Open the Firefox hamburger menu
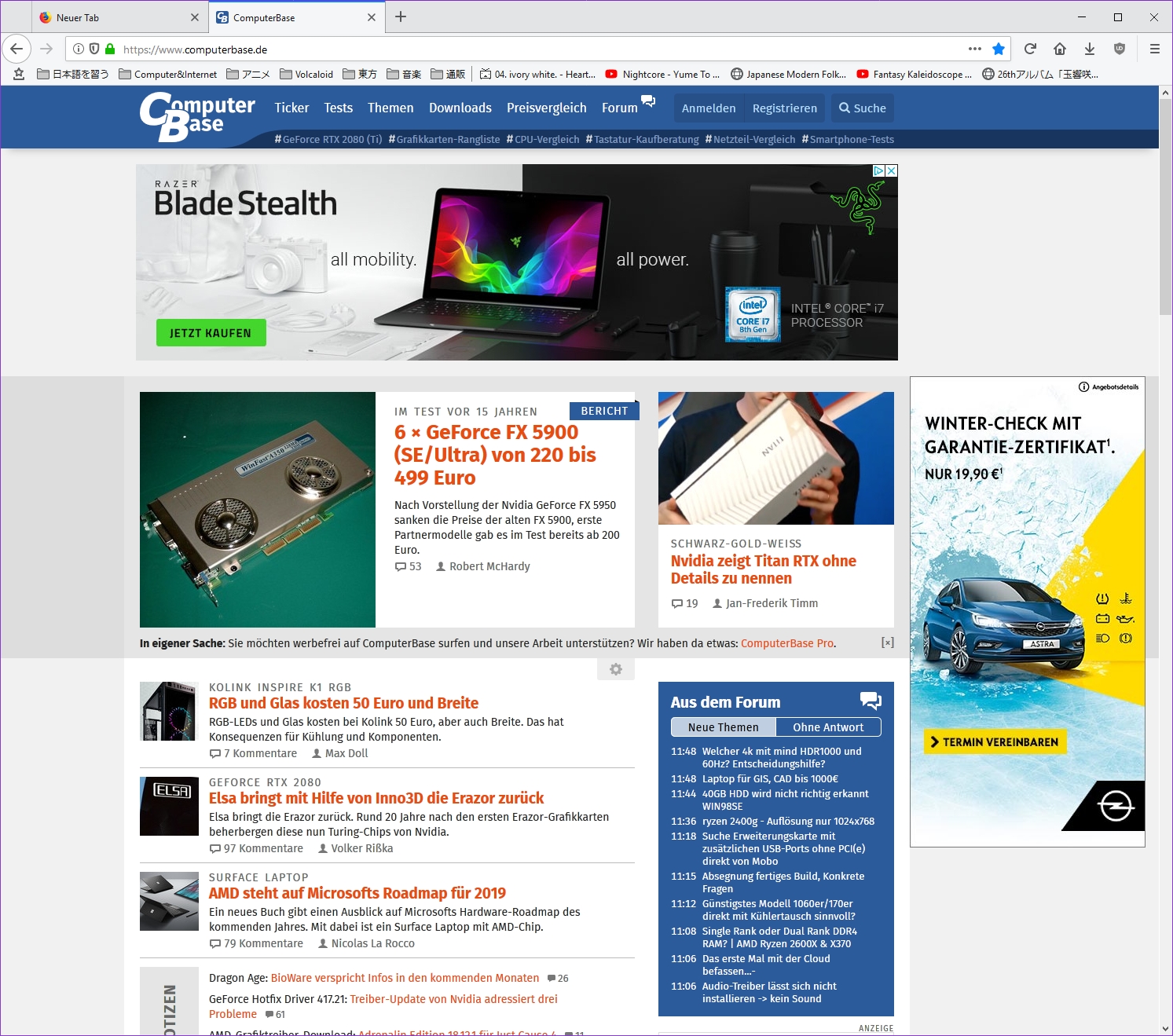1173x1036 pixels. [x=1155, y=49]
